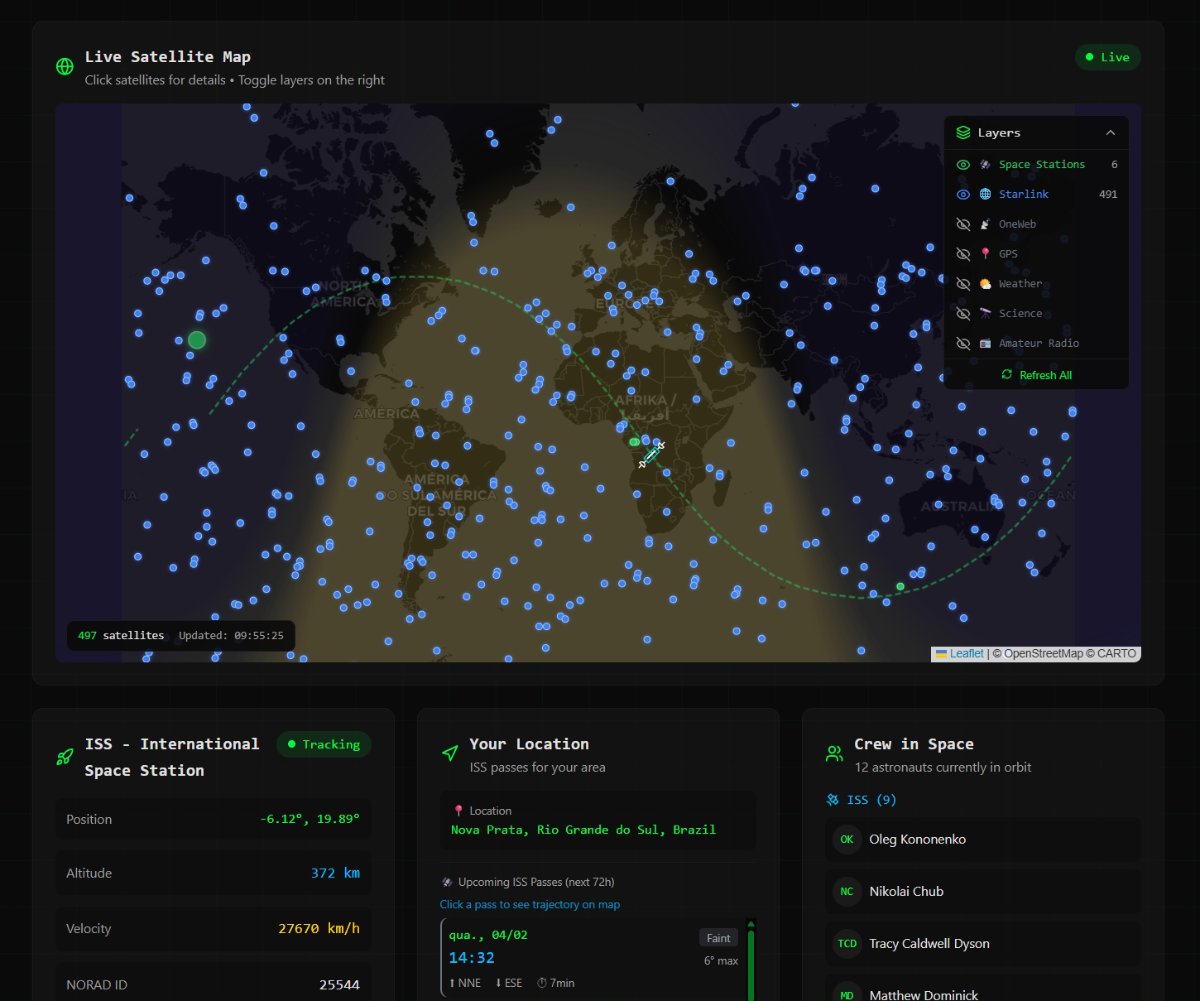Click the Space Stations satellite icon
This screenshot has width=1200, height=1001.
click(984, 163)
